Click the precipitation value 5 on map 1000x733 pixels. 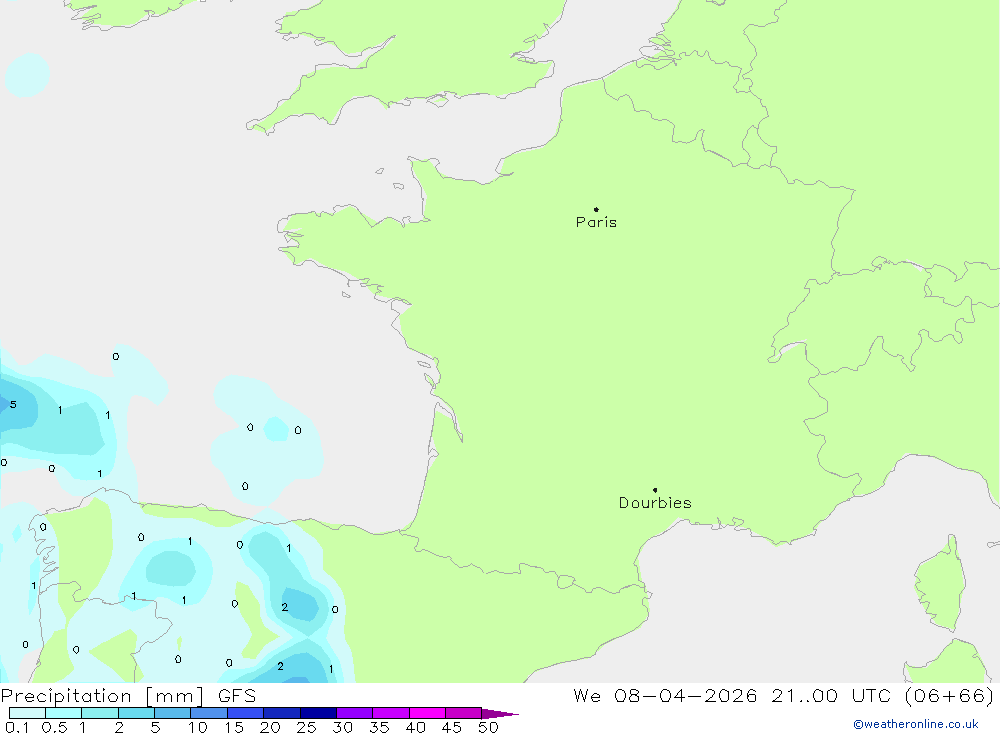[x=13, y=404]
